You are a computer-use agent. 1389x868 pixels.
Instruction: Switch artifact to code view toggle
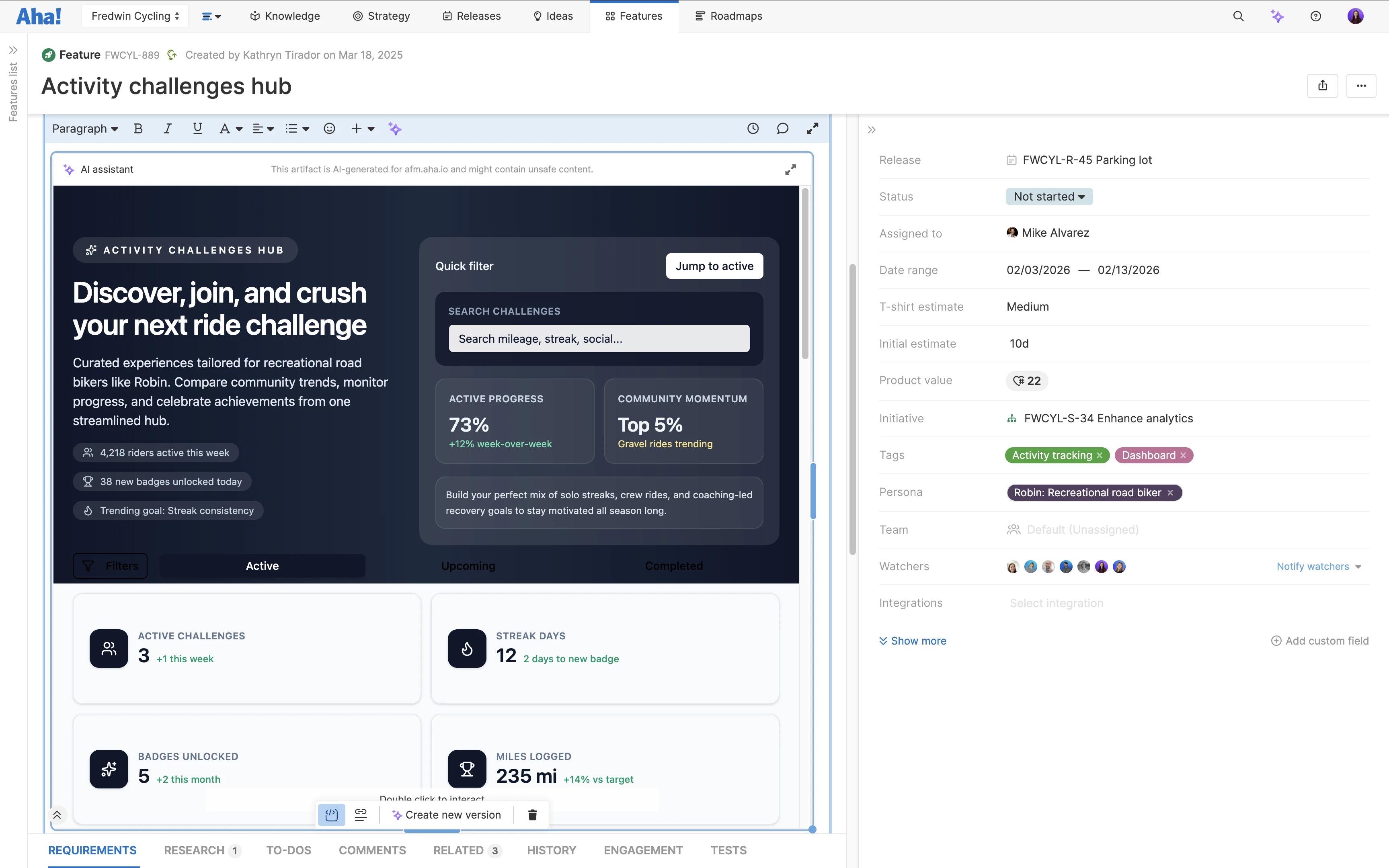coord(331,815)
